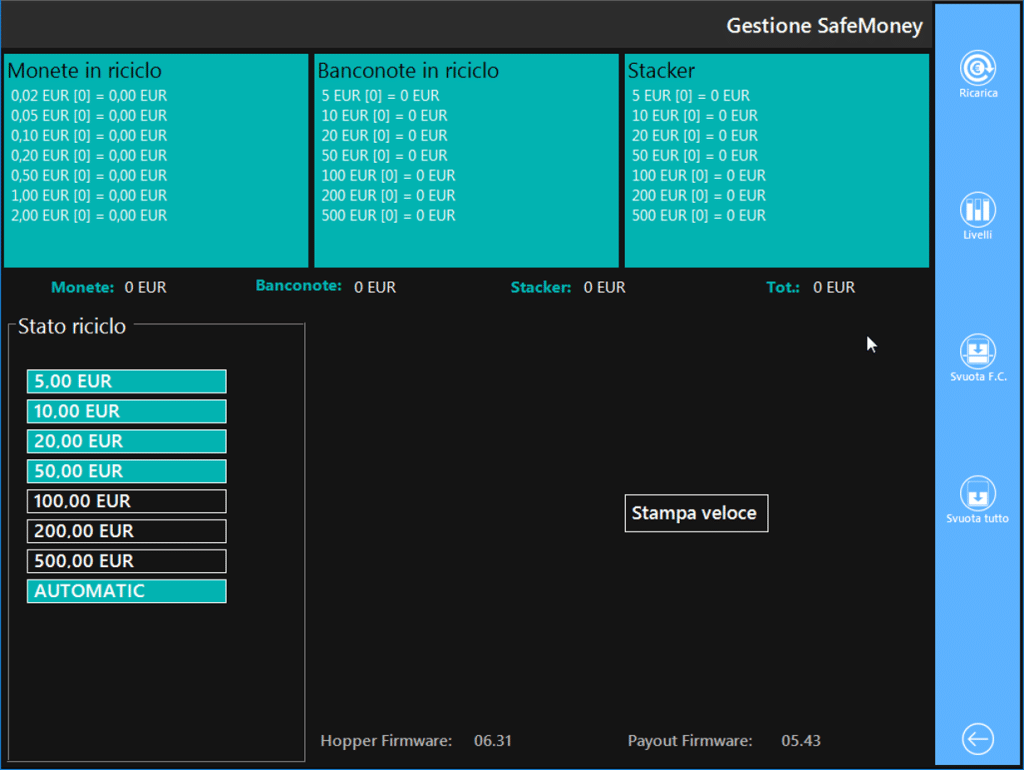Click 200 EUR row in Stacker panel

(699, 195)
